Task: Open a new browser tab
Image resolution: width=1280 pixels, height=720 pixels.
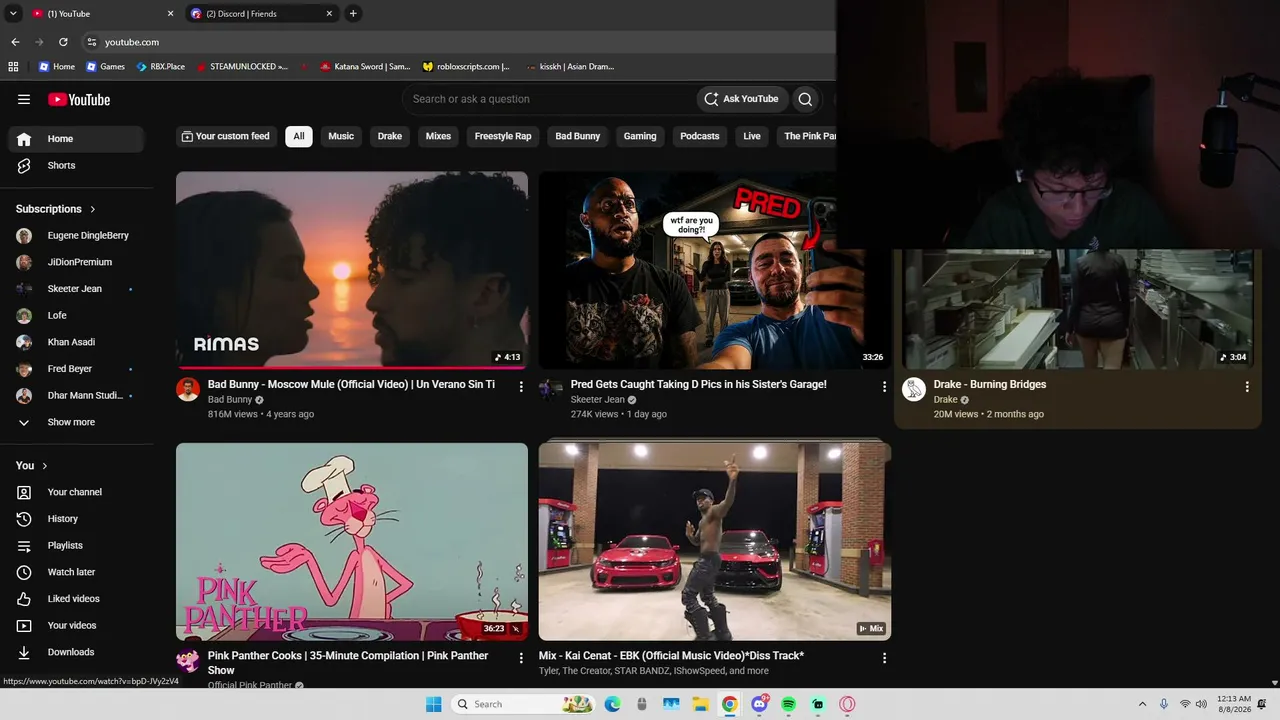Action: point(353,14)
